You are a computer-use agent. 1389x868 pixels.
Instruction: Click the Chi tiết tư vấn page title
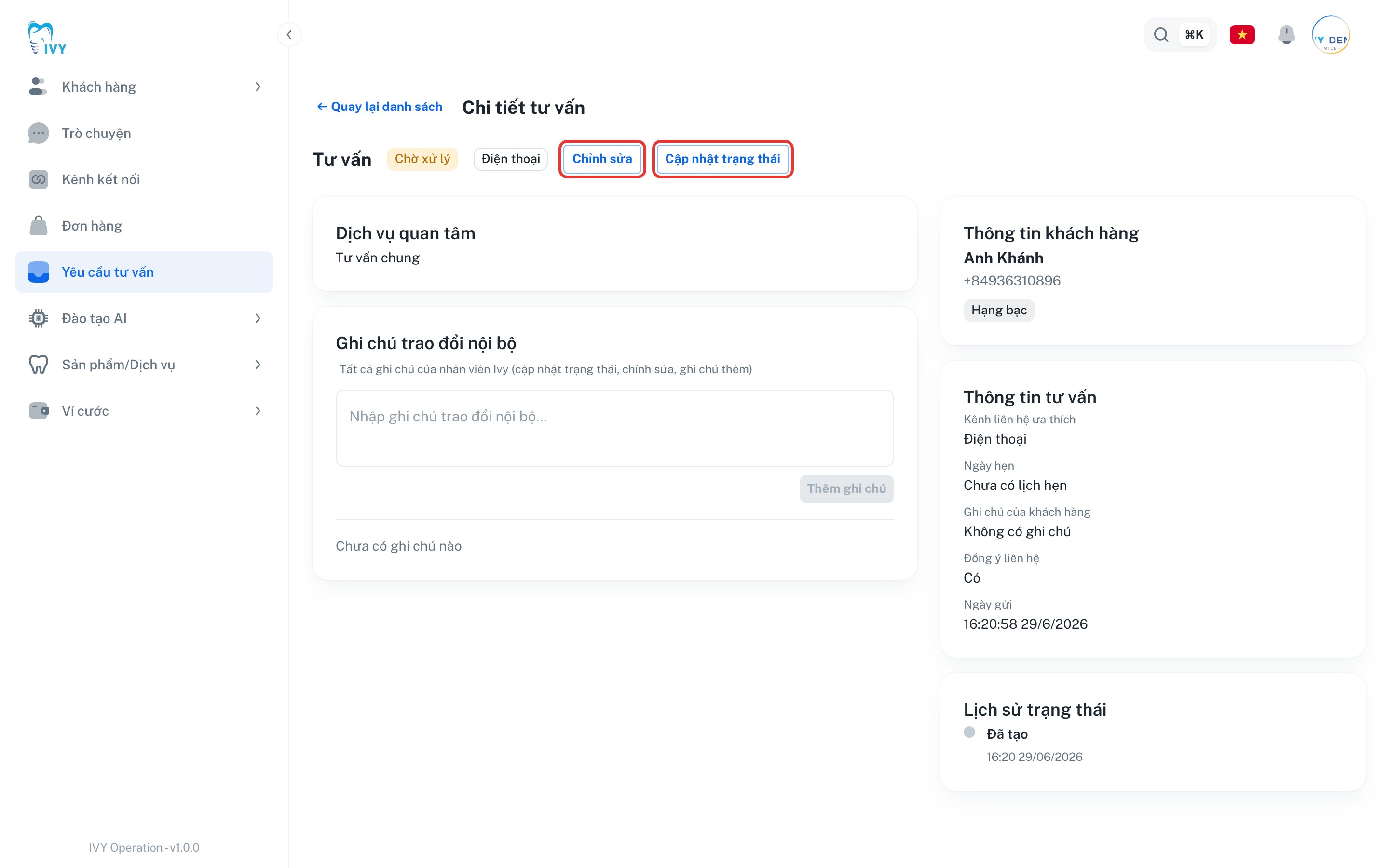tap(523, 108)
